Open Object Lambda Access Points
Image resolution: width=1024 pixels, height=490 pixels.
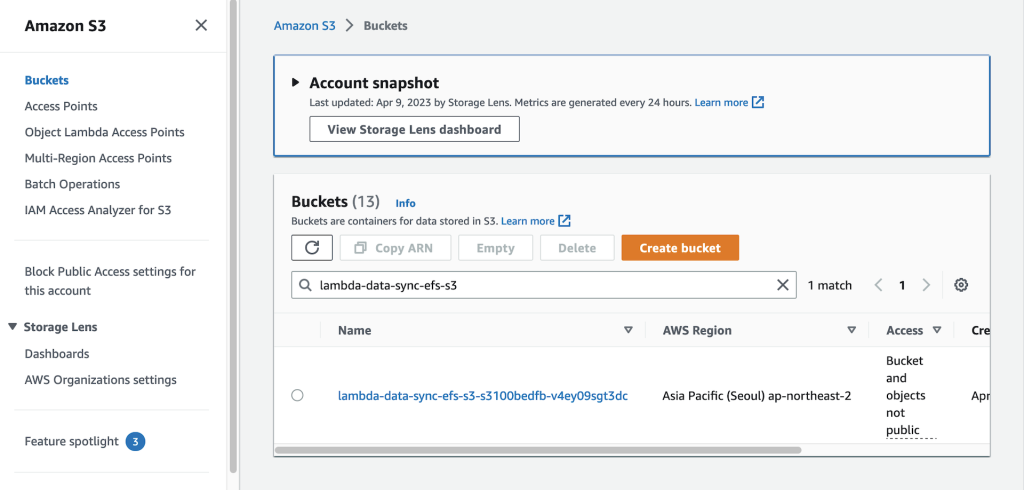click(x=104, y=132)
